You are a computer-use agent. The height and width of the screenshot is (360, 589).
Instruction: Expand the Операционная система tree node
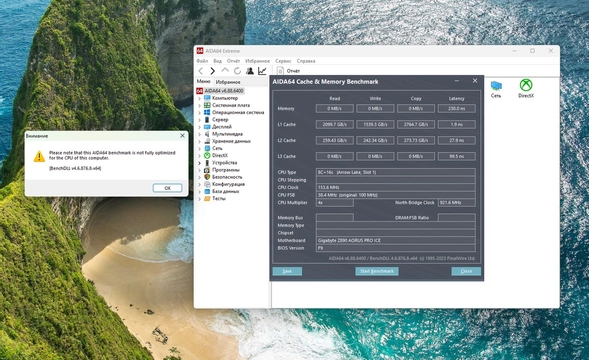199,112
